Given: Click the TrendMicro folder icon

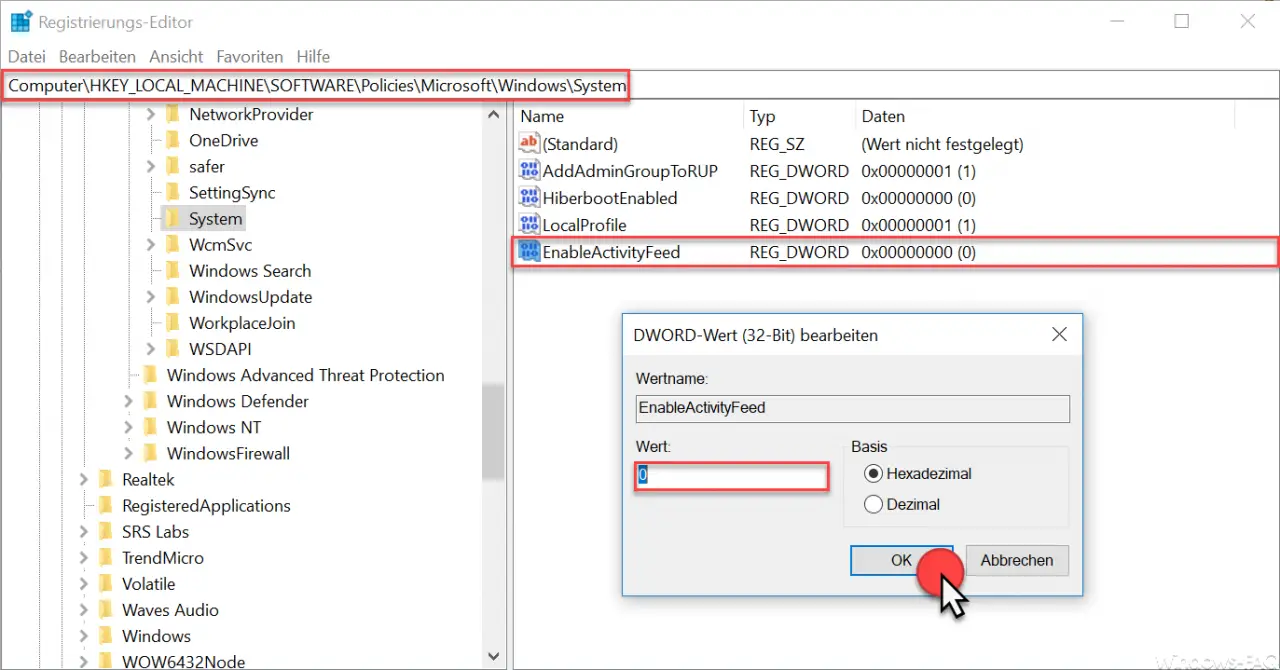Looking at the screenshot, I should [106, 557].
